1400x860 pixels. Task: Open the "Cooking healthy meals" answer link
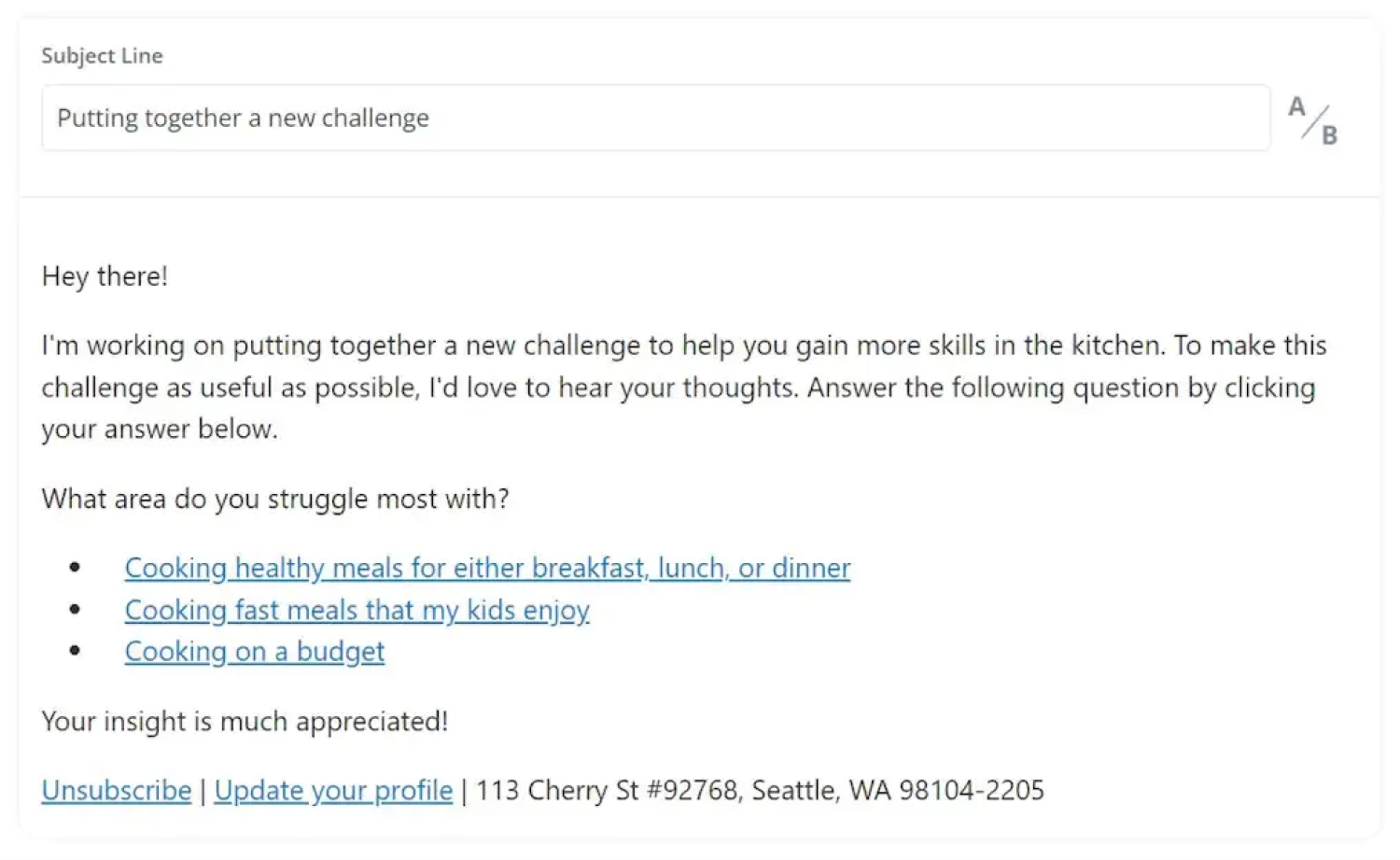(x=487, y=568)
